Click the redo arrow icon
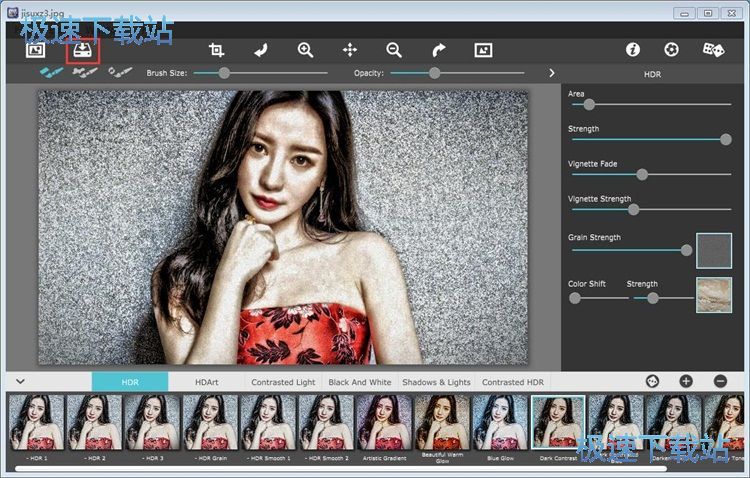This screenshot has height=478, width=750. tap(439, 50)
